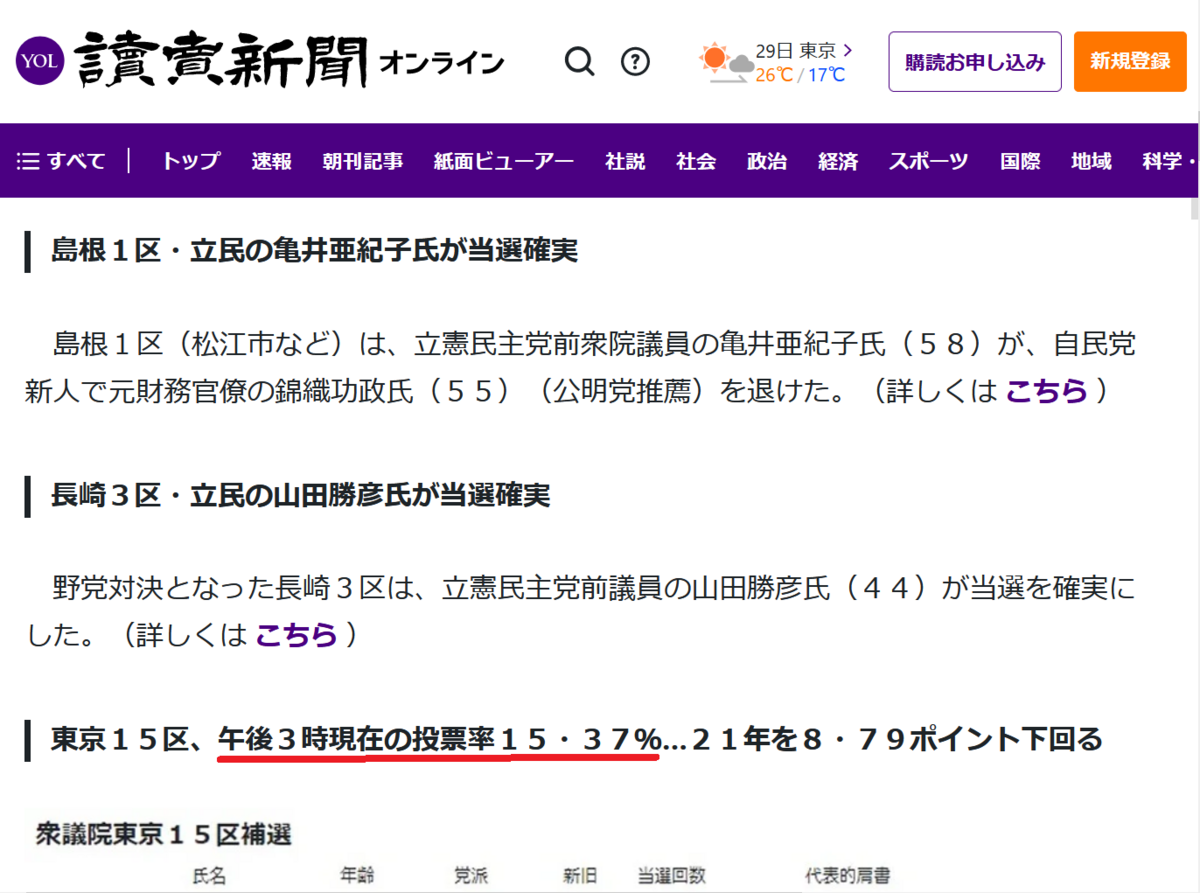Follow こちら link in 長崎3区 paragraph
1200x893 pixels.
(x=297, y=634)
